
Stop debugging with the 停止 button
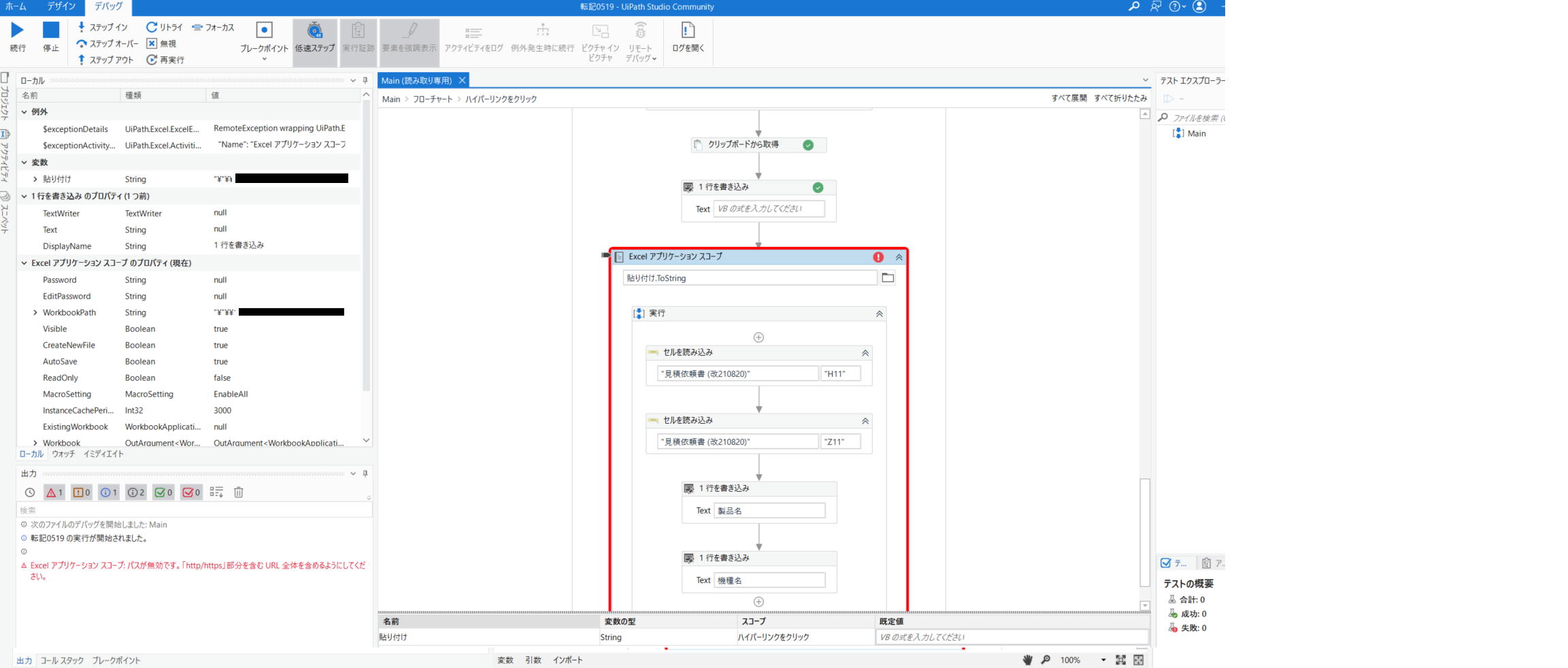pos(51,30)
